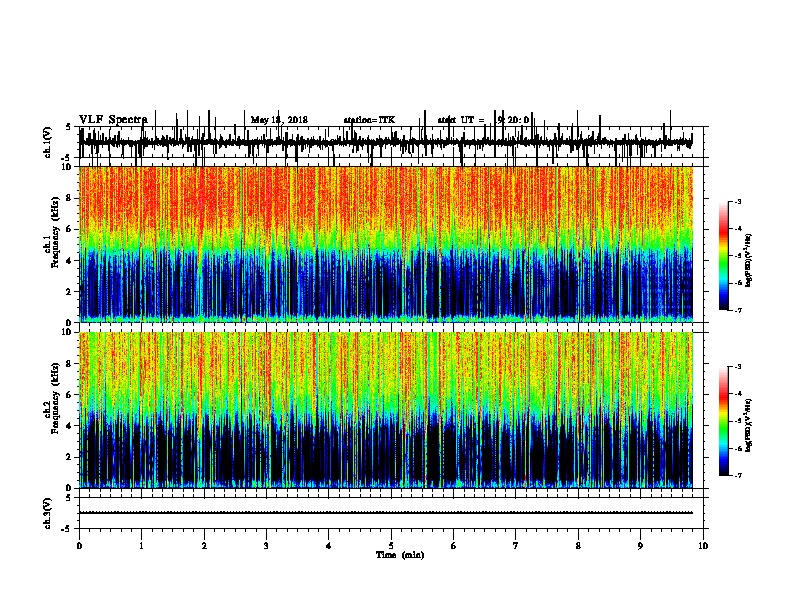Click the 'VLF Spectra' plot title
Screen dimensions: 792x612
tap(113, 120)
